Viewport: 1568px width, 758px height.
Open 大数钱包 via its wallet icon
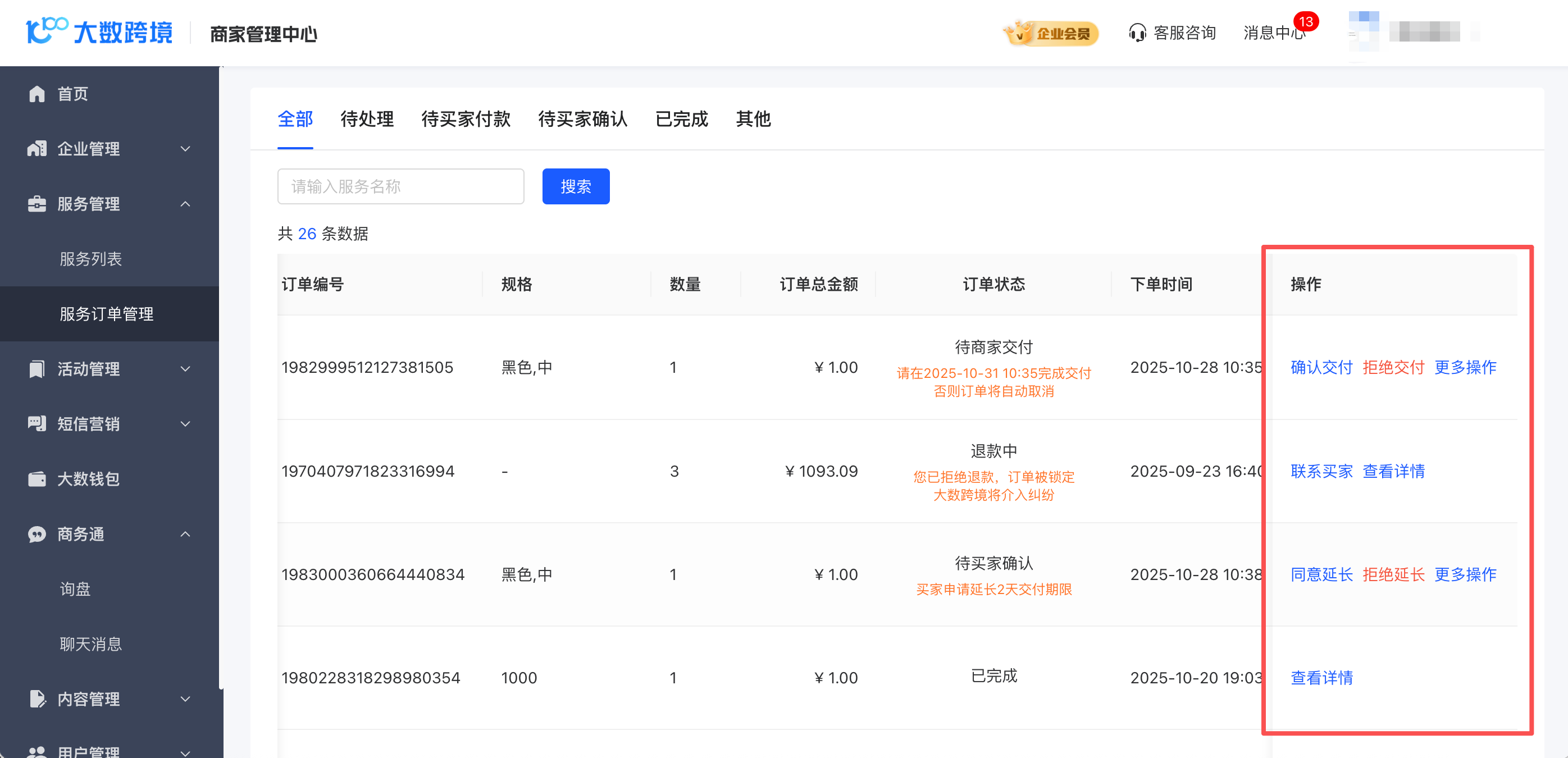tap(37, 479)
